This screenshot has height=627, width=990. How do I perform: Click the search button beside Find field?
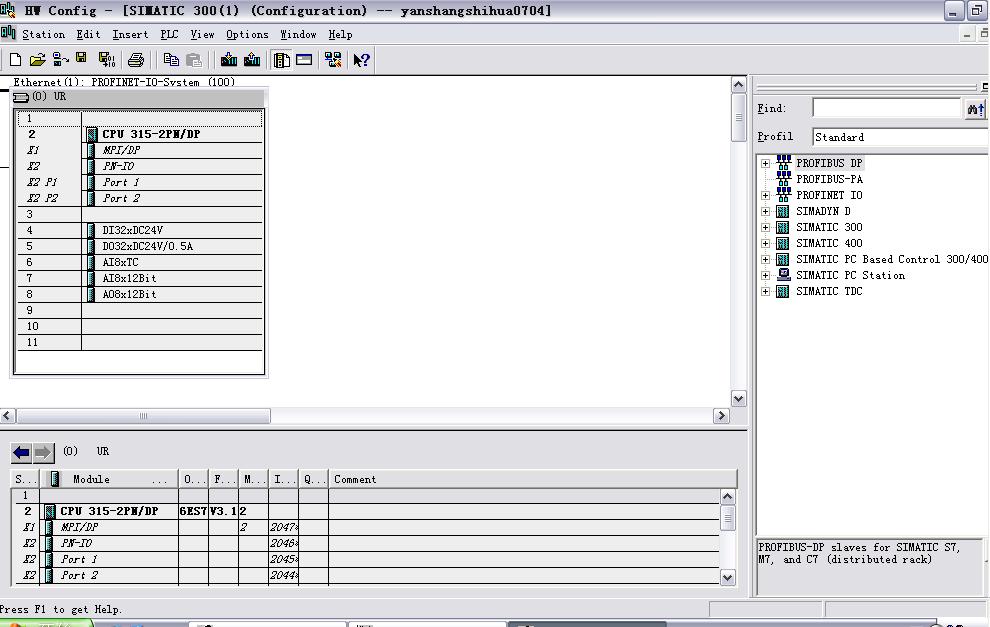pyautogui.click(x=974, y=109)
